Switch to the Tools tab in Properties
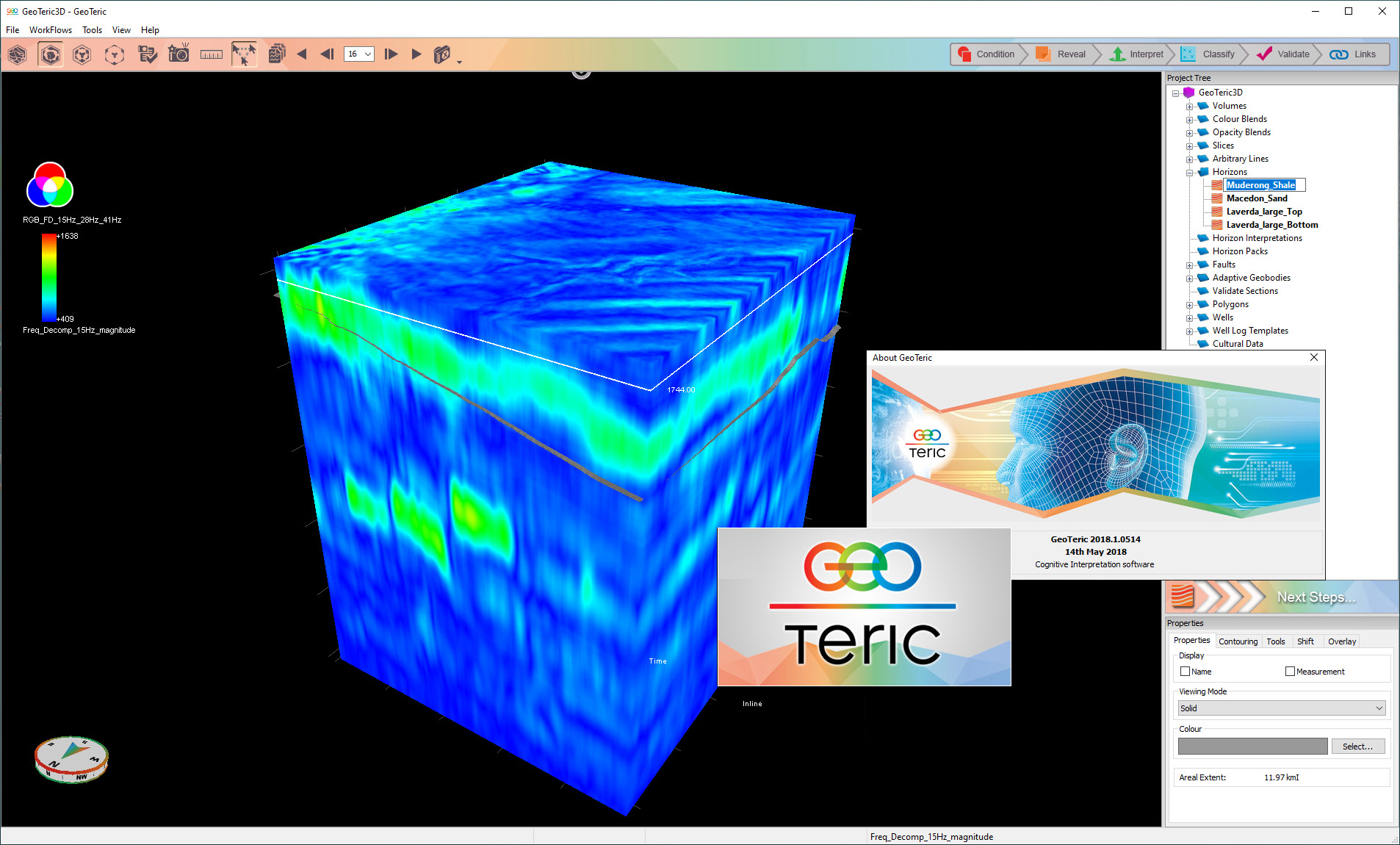 click(1276, 641)
